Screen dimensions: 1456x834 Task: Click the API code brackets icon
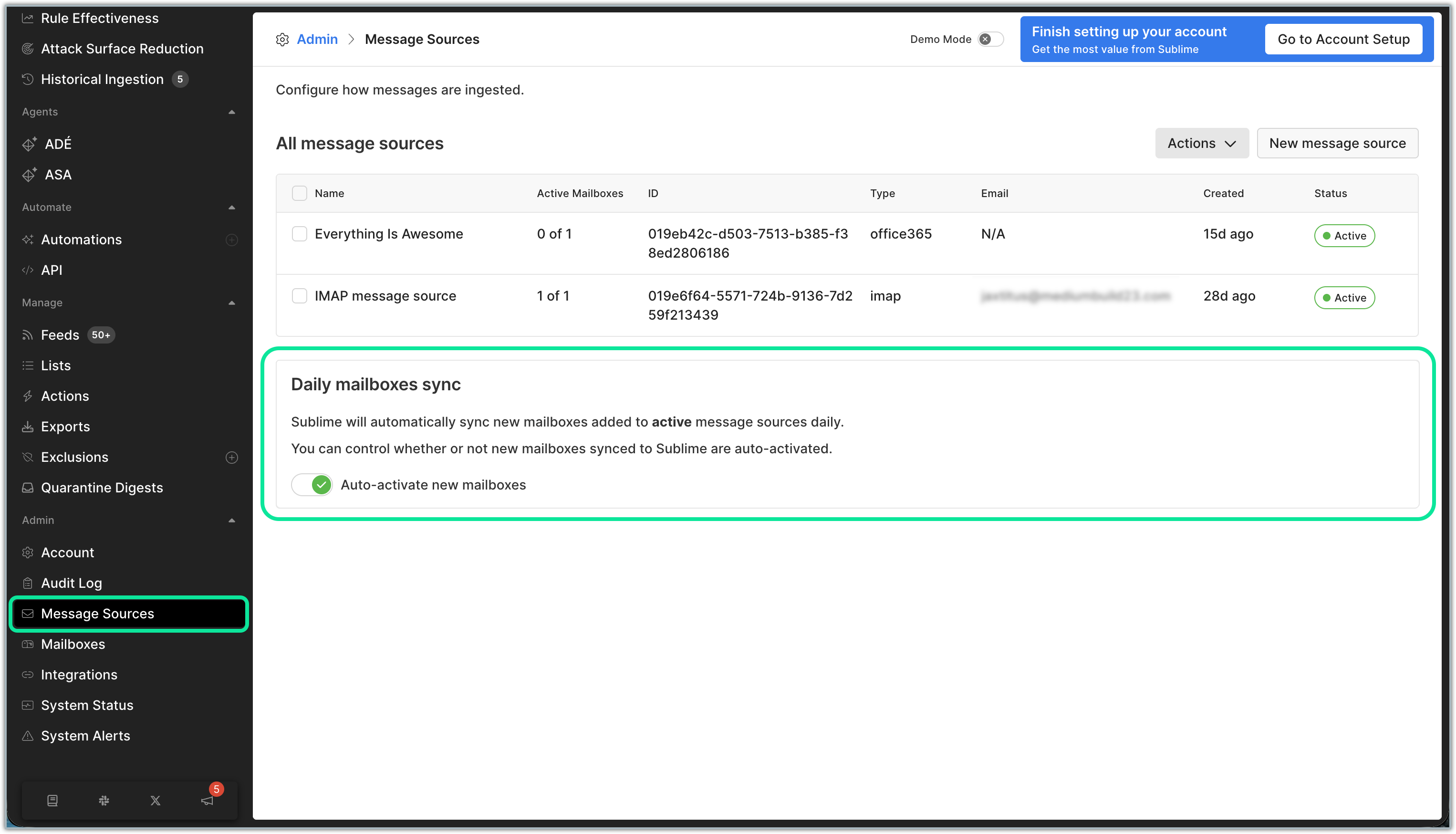pos(28,270)
